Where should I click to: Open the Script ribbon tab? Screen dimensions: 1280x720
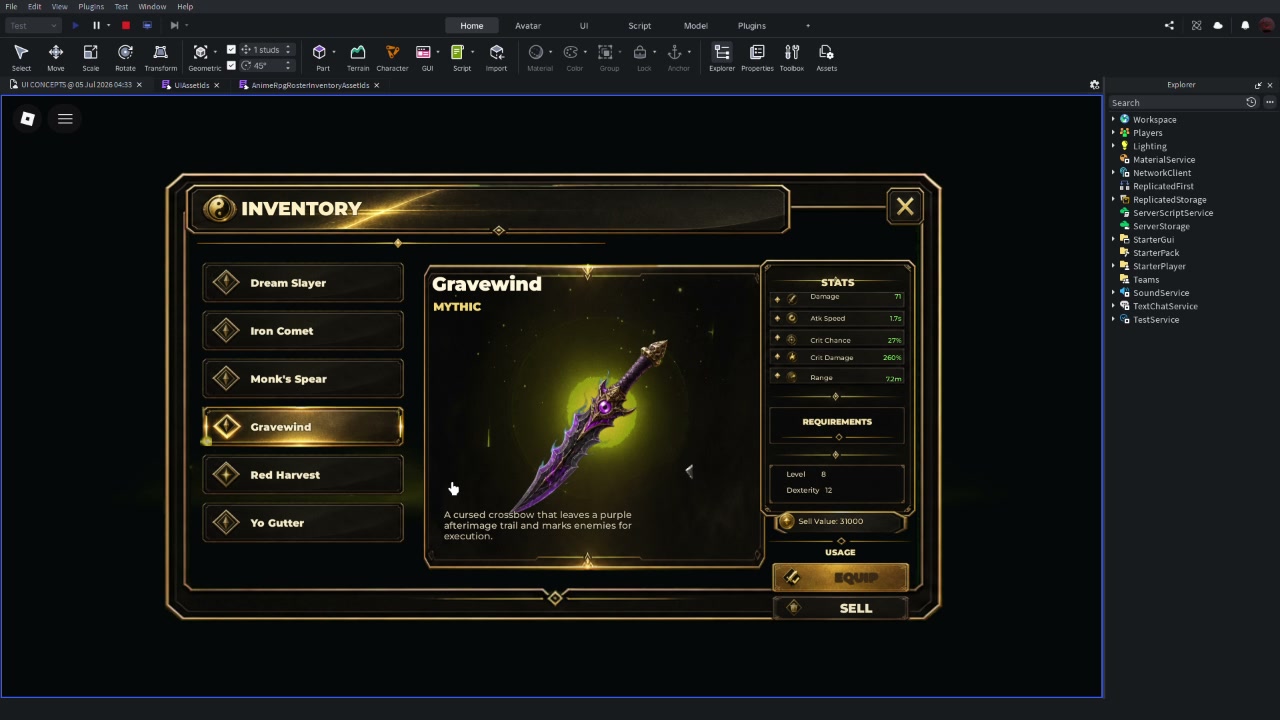639,25
